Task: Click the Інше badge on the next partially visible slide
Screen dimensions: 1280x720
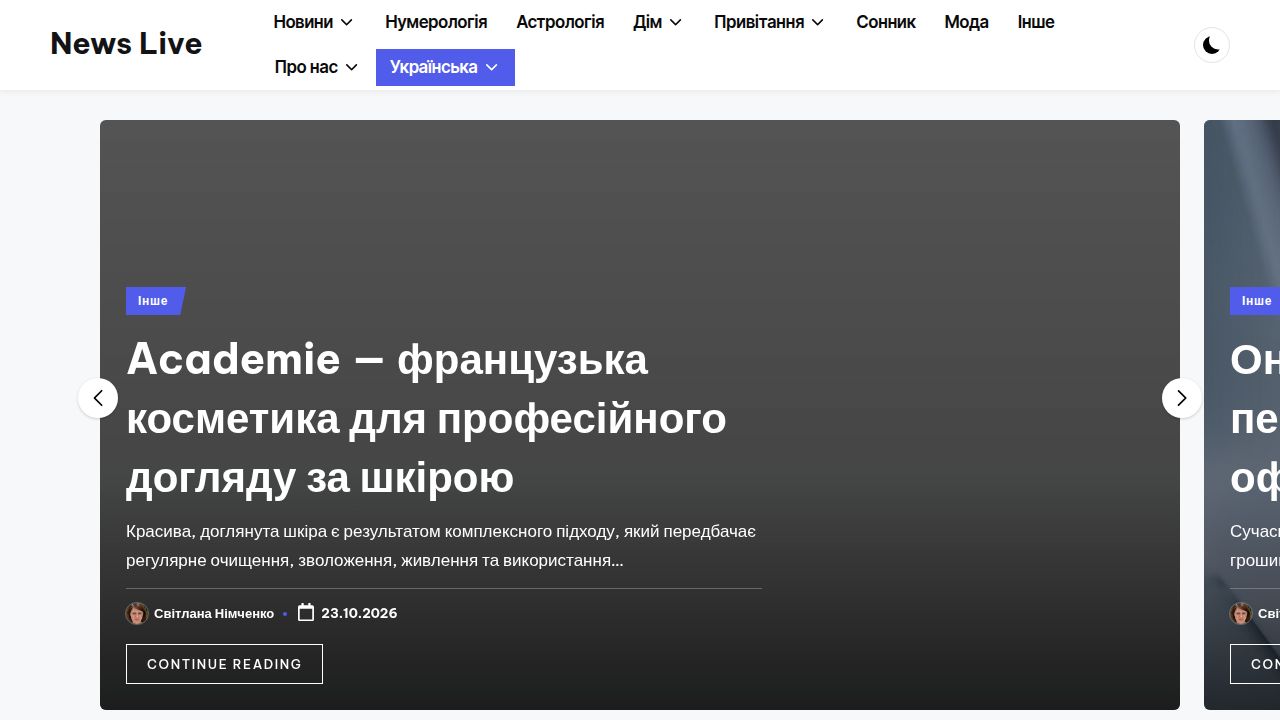Action: tap(1255, 301)
